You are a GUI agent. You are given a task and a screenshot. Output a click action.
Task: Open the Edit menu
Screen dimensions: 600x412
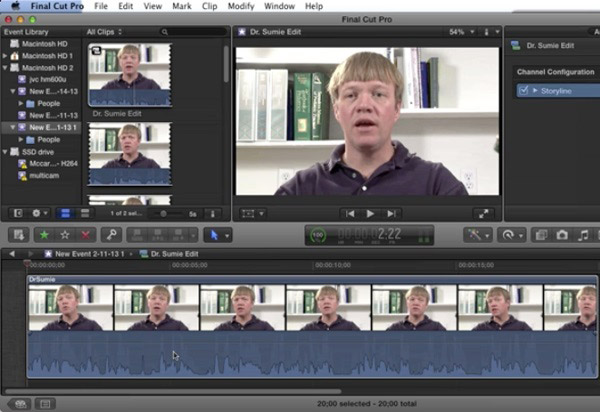pos(126,6)
